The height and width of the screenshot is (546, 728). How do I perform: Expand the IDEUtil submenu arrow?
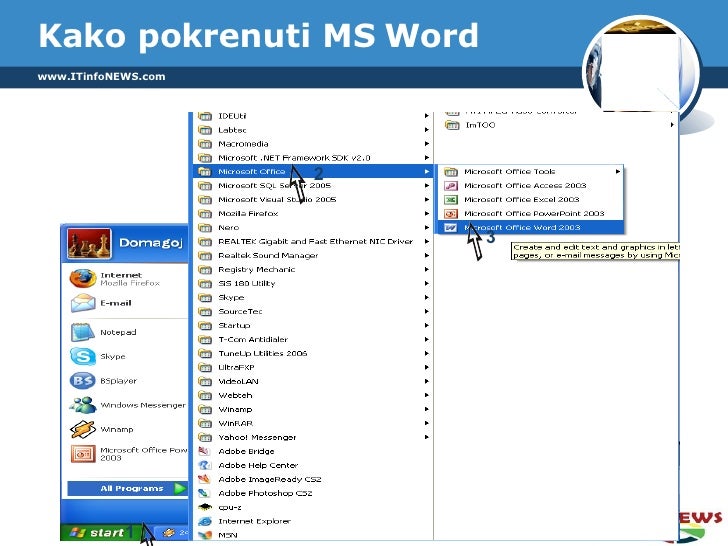(426, 116)
